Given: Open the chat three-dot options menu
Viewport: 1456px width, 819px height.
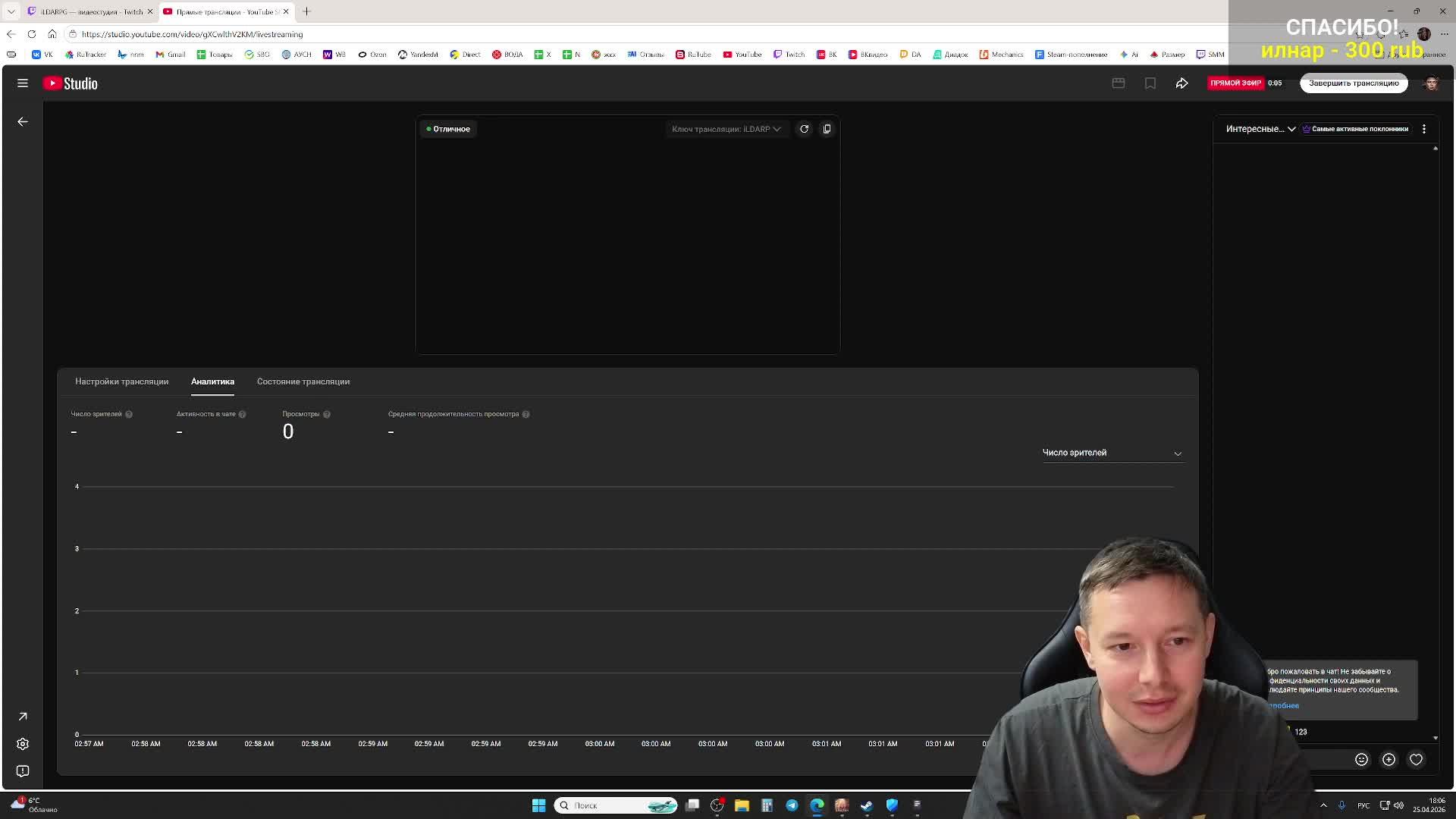Looking at the screenshot, I should (x=1423, y=129).
